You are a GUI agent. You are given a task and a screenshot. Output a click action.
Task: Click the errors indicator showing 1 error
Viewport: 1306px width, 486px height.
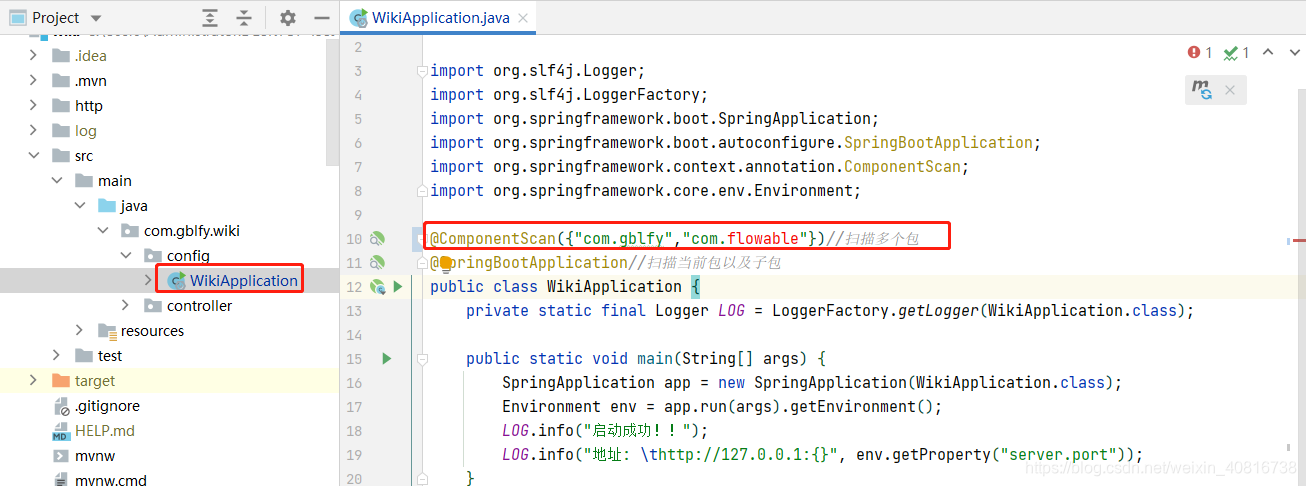[1200, 53]
